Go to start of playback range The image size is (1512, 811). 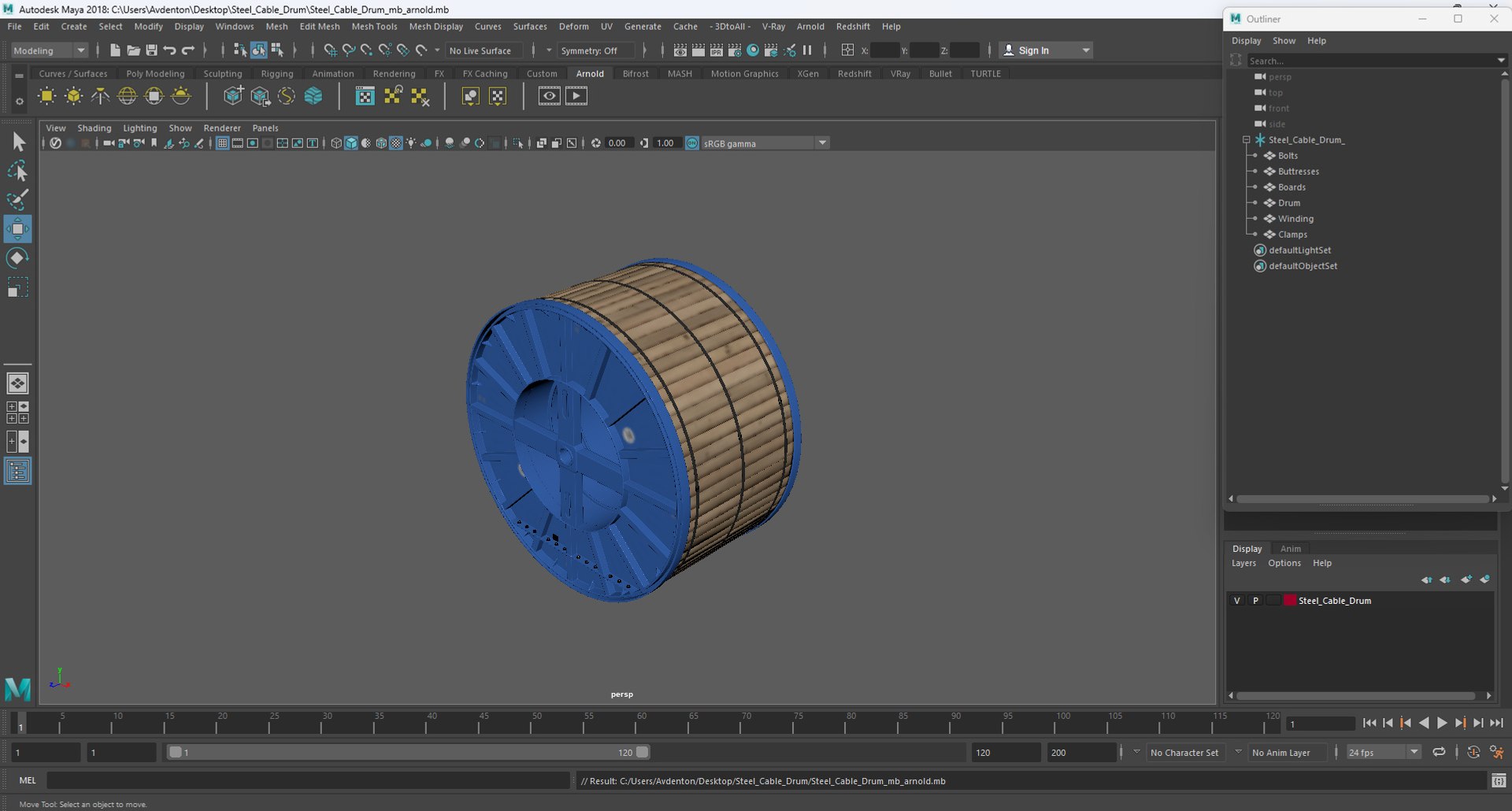(1369, 723)
